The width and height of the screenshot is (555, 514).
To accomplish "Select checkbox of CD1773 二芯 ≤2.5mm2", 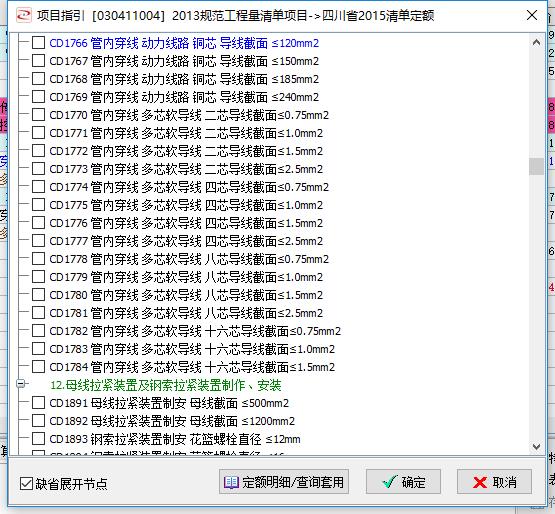I will point(38,169).
